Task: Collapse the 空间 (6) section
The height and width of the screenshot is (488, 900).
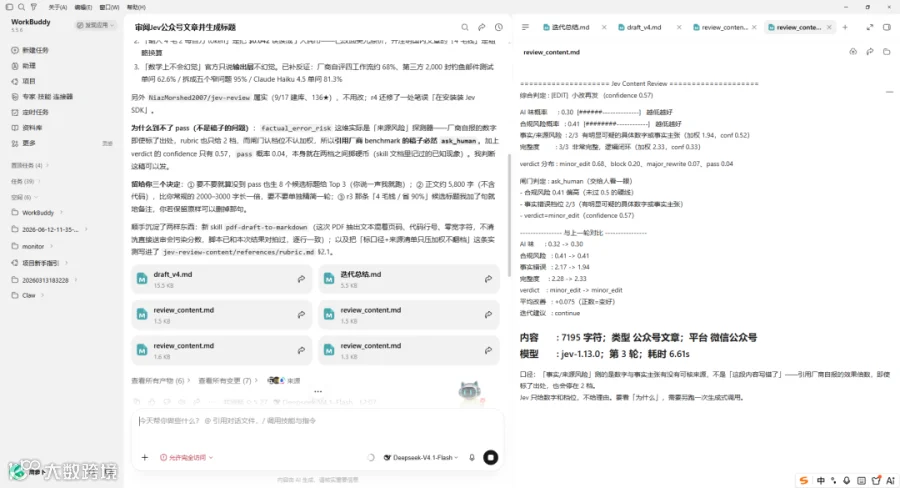Action: 24,197
